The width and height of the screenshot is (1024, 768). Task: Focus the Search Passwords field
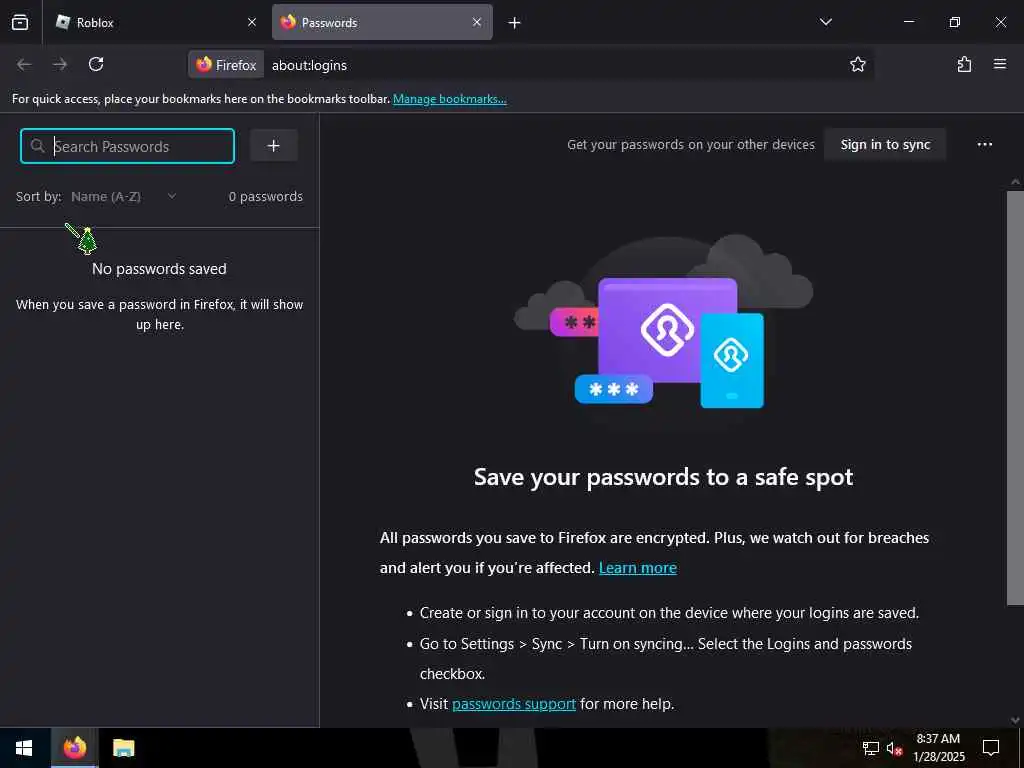pos(127,146)
